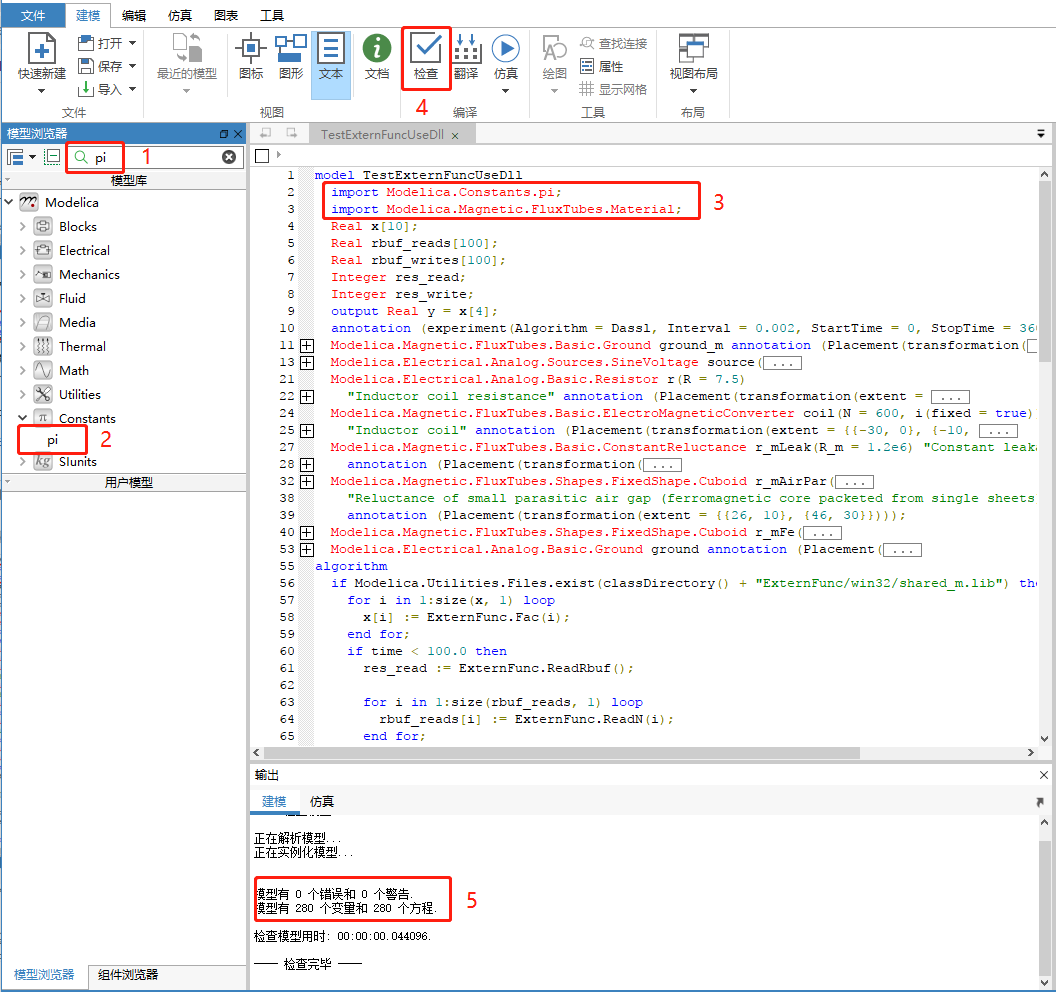This screenshot has width=1056, height=992.
Task: Click the 导入 import icon
Action: (x=86, y=89)
